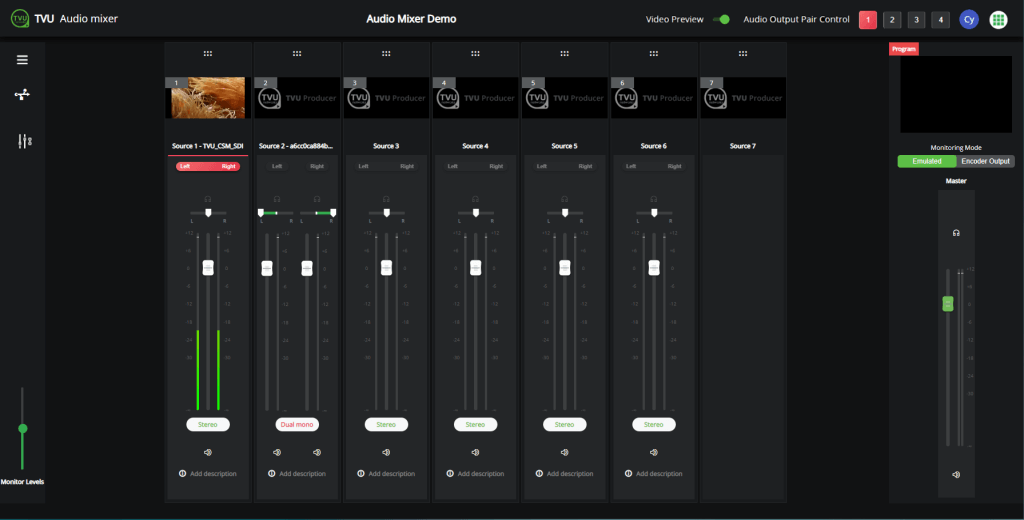Image resolution: width=1024 pixels, height=520 pixels.
Task: Click the headphones icon on Source 1
Action: click(208, 199)
